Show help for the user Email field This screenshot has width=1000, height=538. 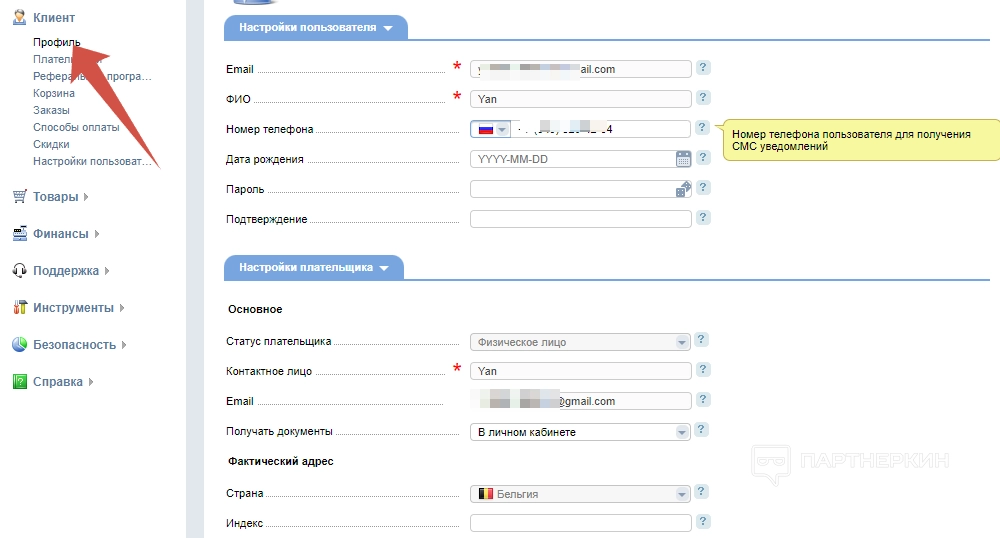pyautogui.click(x=703, y=68)
